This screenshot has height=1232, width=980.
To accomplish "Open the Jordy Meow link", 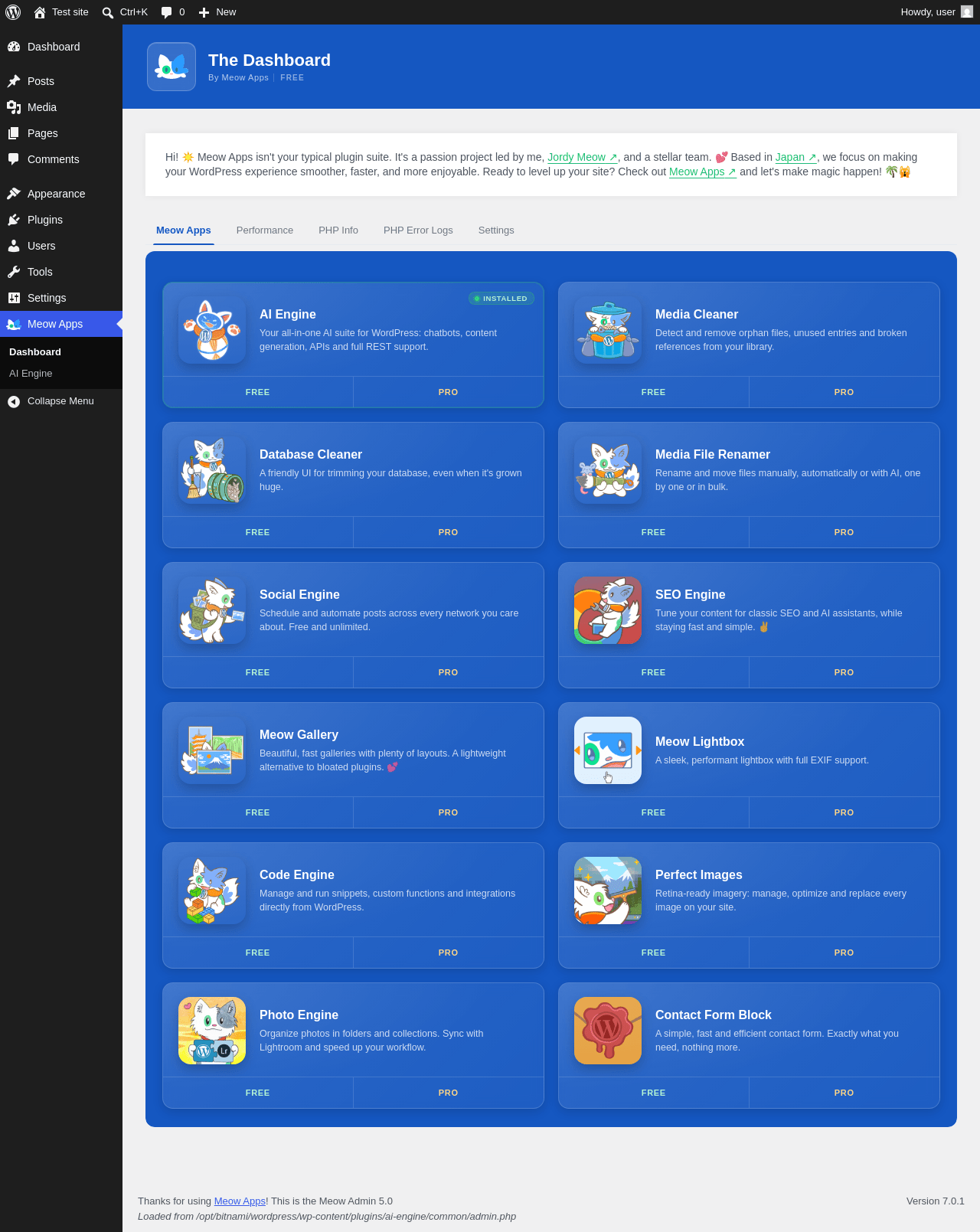I will point(583,157).
